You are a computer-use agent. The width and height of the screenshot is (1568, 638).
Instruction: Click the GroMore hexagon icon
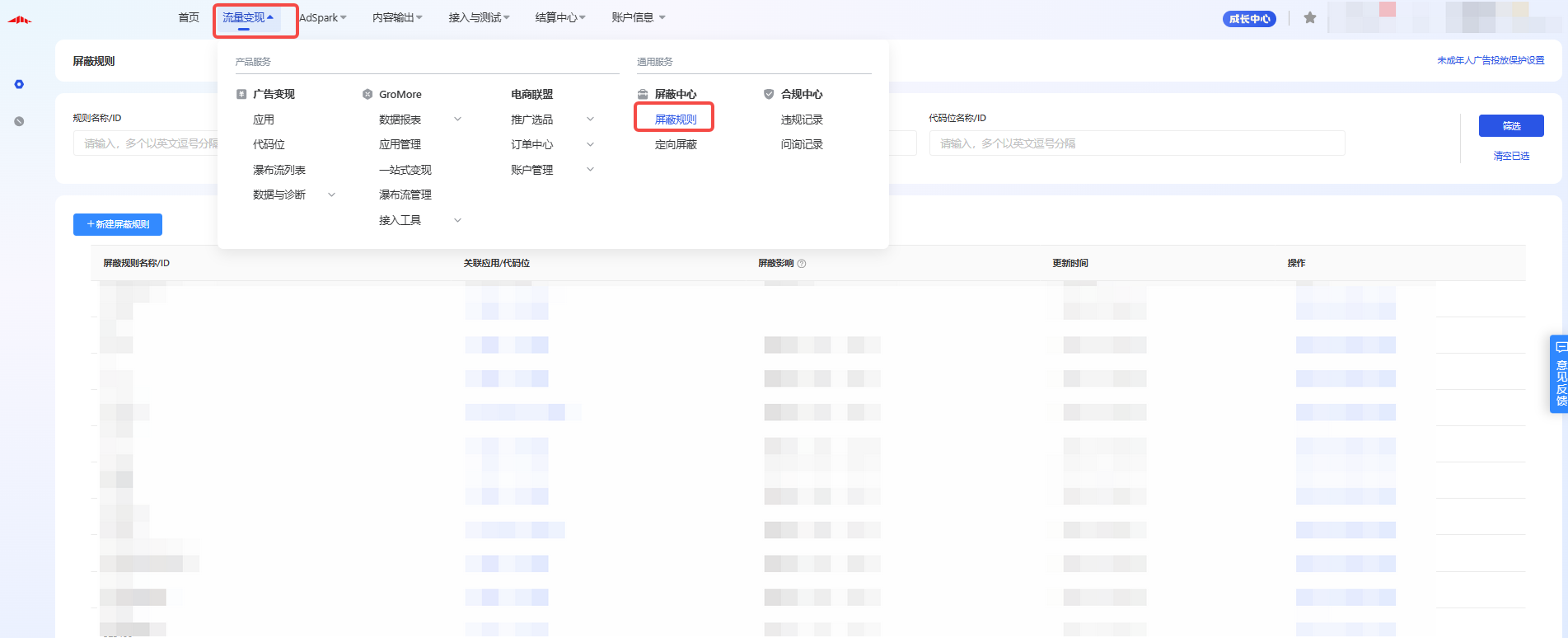click(367, 94)
